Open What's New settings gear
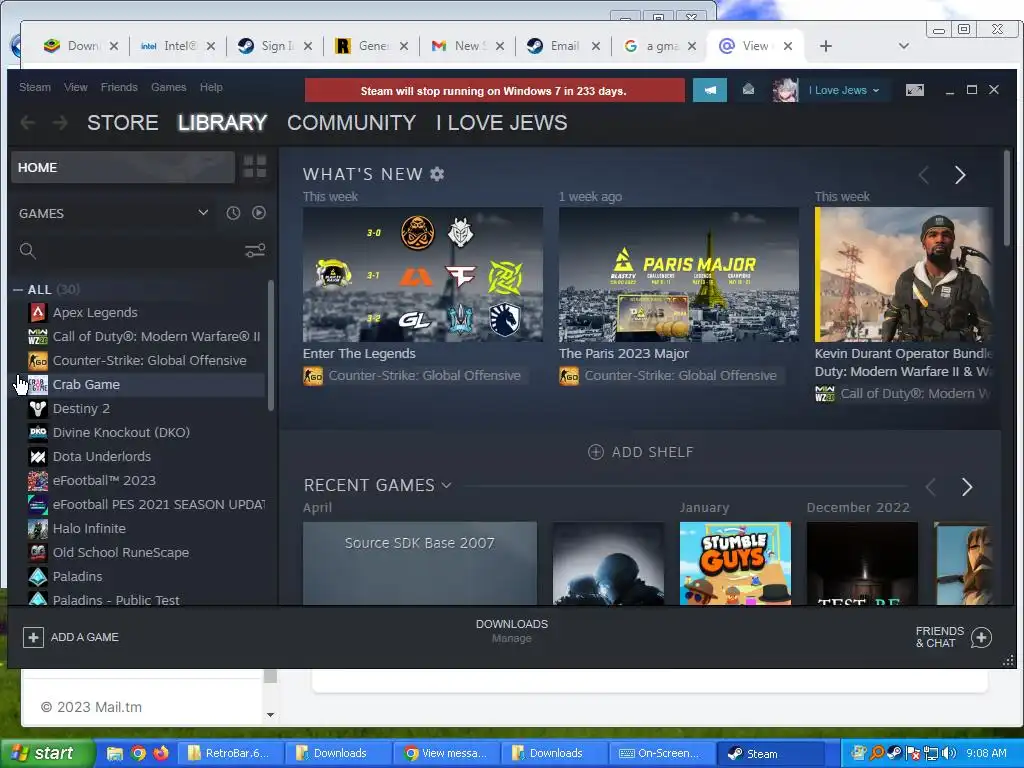 437,174
